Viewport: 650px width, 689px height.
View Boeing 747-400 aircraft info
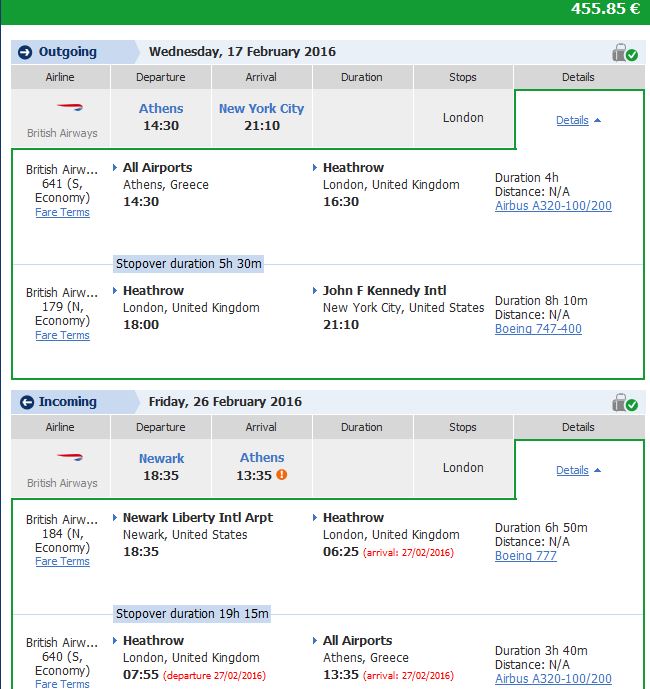(538, 329)
